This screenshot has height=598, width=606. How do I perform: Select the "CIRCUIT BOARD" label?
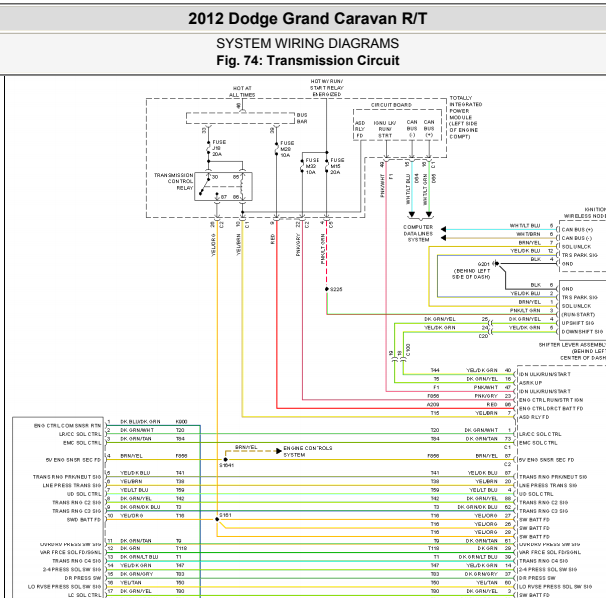coord(391,105)
